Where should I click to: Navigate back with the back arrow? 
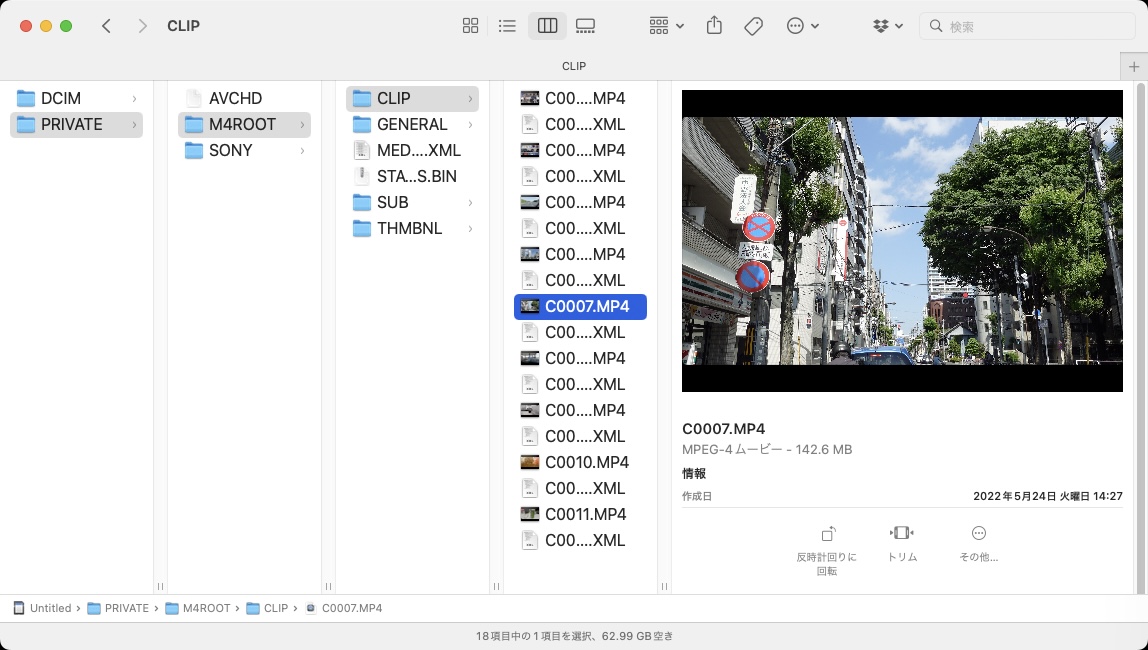point(106,26)
